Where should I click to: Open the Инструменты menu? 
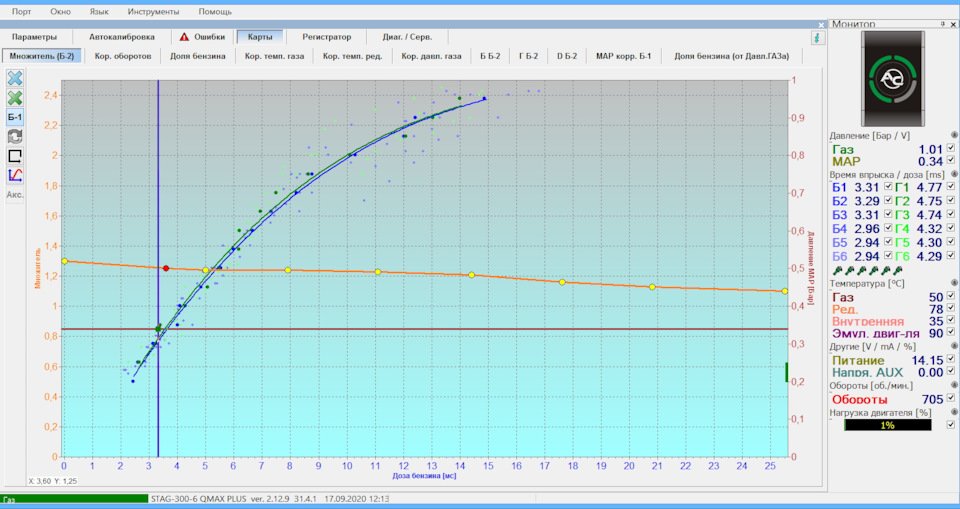(x=153, y=11)
